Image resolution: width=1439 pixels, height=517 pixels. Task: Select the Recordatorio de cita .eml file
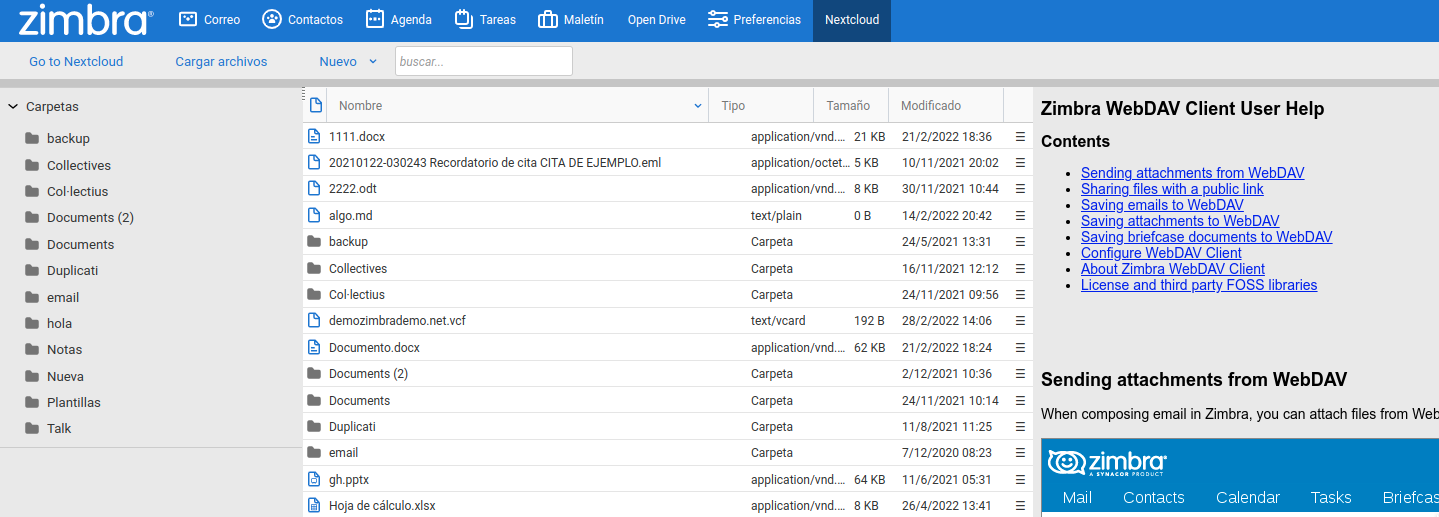click(495, 162)
